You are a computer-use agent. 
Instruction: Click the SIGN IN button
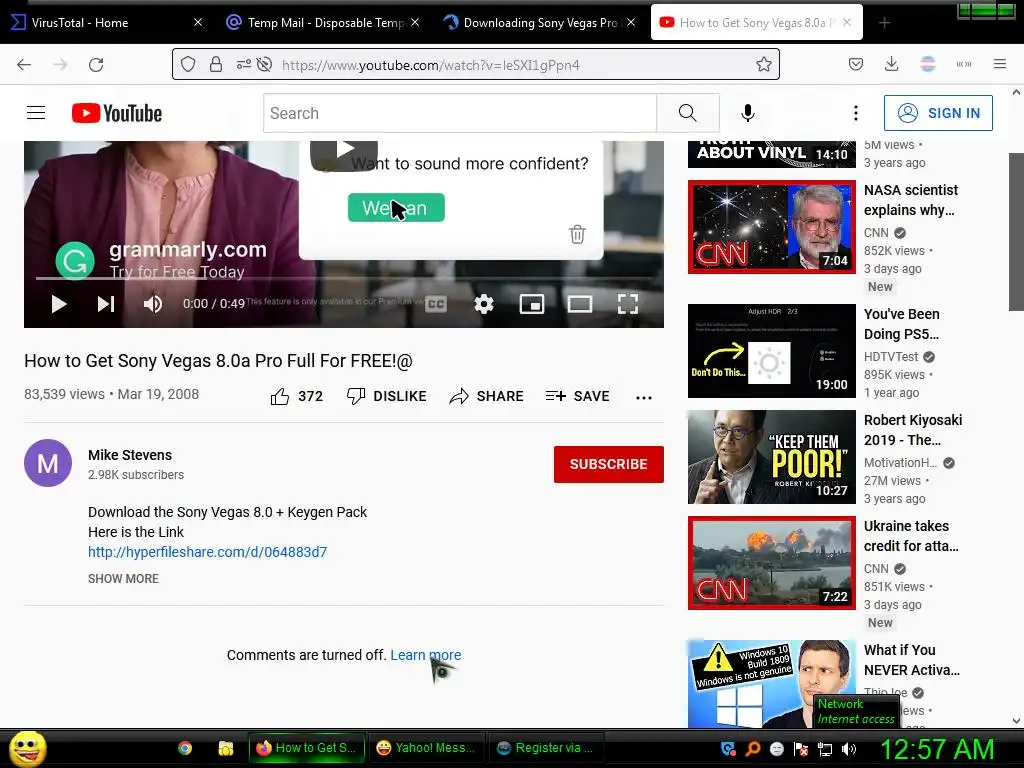pyautogui.click(x=938, y=113)
